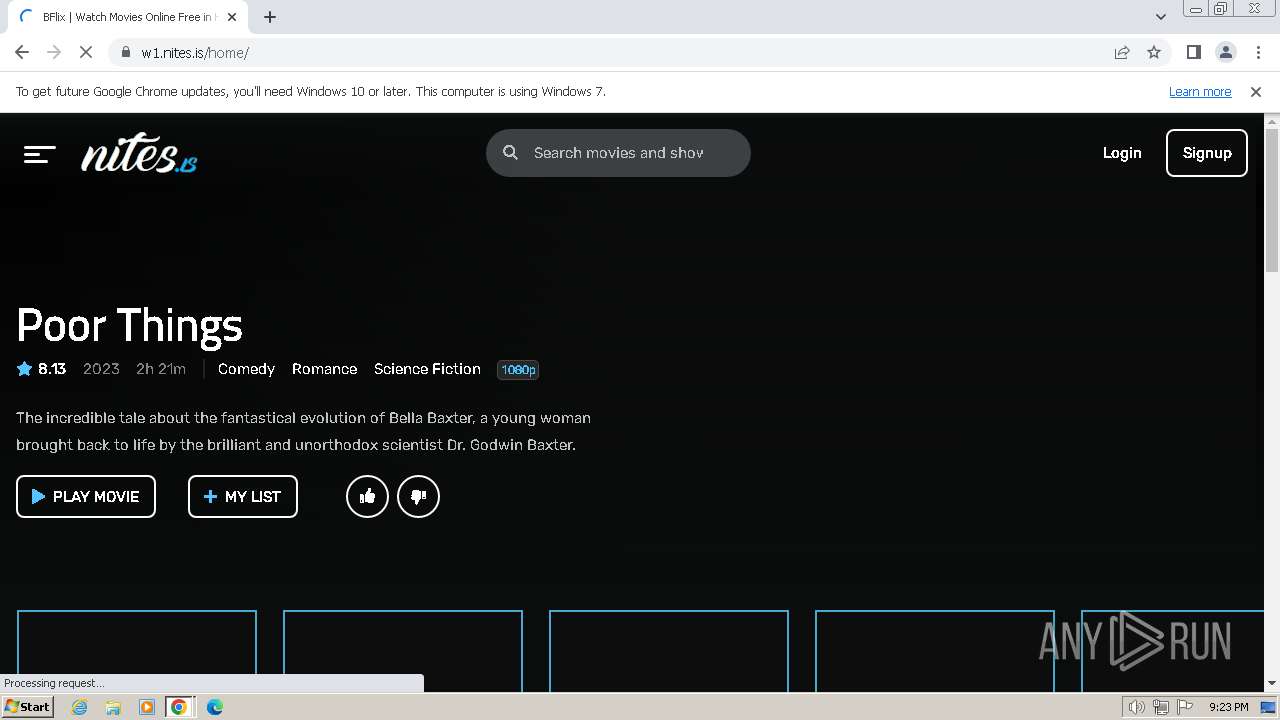View site information lock icon

(x=125, y=52)
